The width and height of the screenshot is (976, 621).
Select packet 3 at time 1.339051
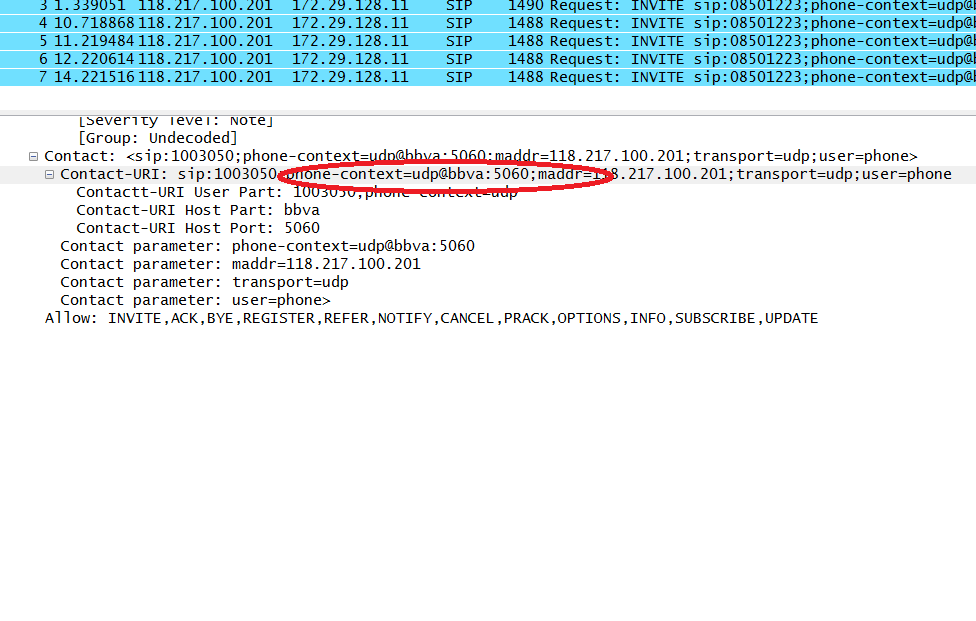click(x=400, y=5)
